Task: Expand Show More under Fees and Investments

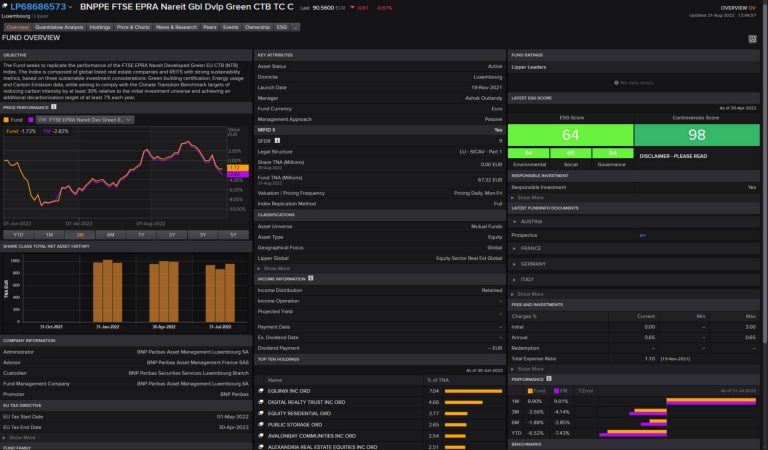Action: pos(528,369)
